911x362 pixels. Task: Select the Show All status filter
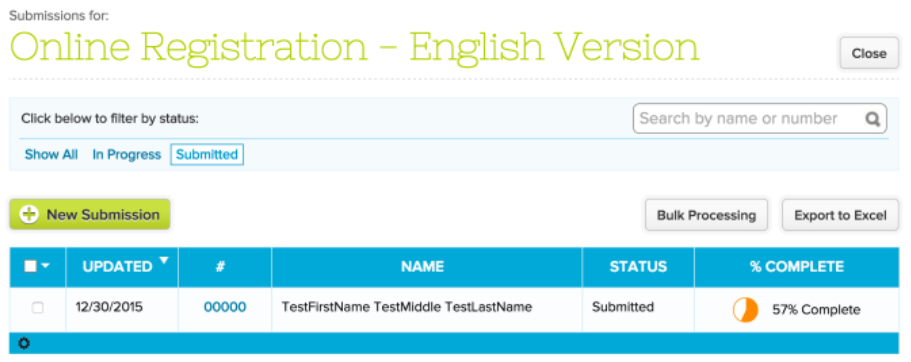point(51,155)
